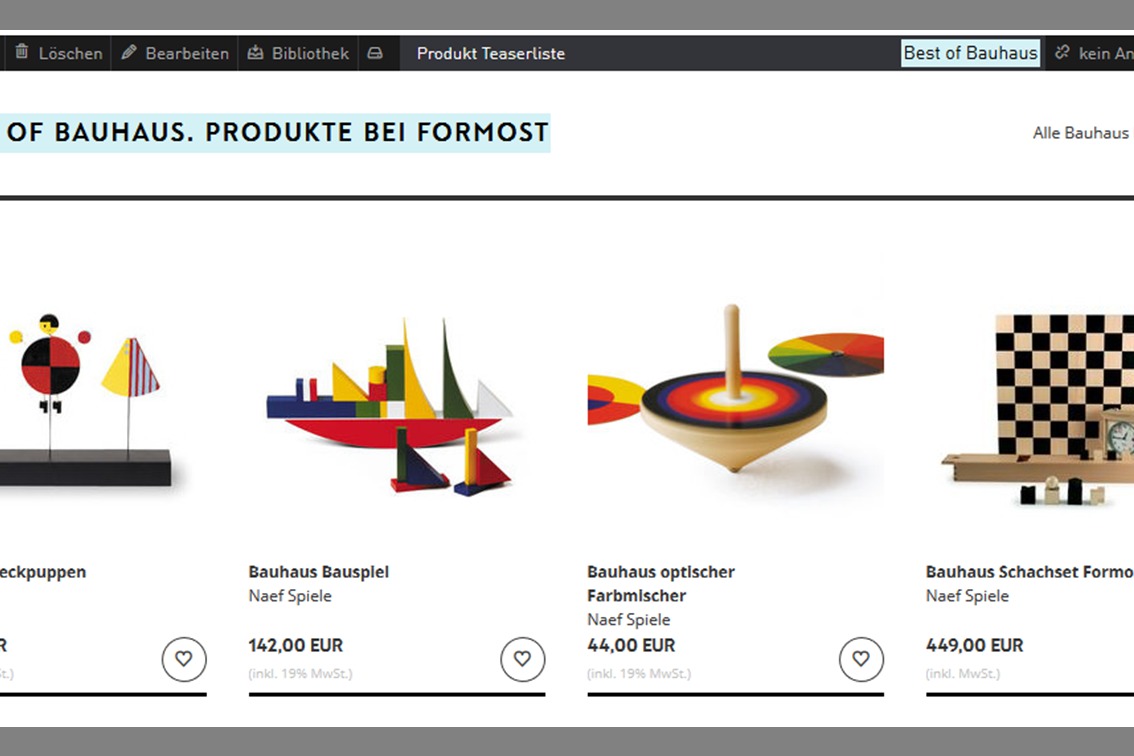Click the Best of Bauhaus highlighted field
This screenshot has width=1134, height=756.
point(970,53)
